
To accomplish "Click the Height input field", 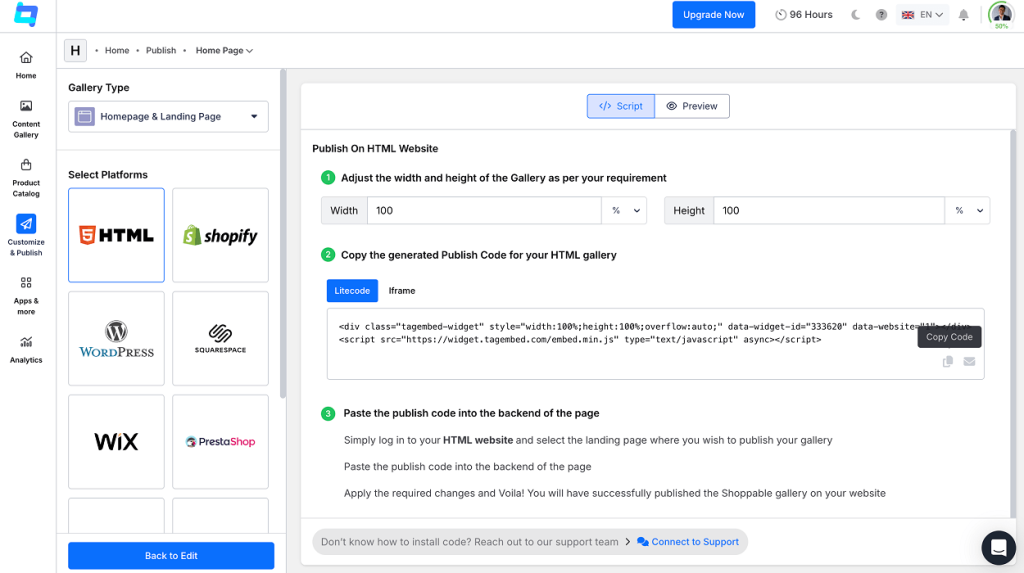I will coord(829,210).
